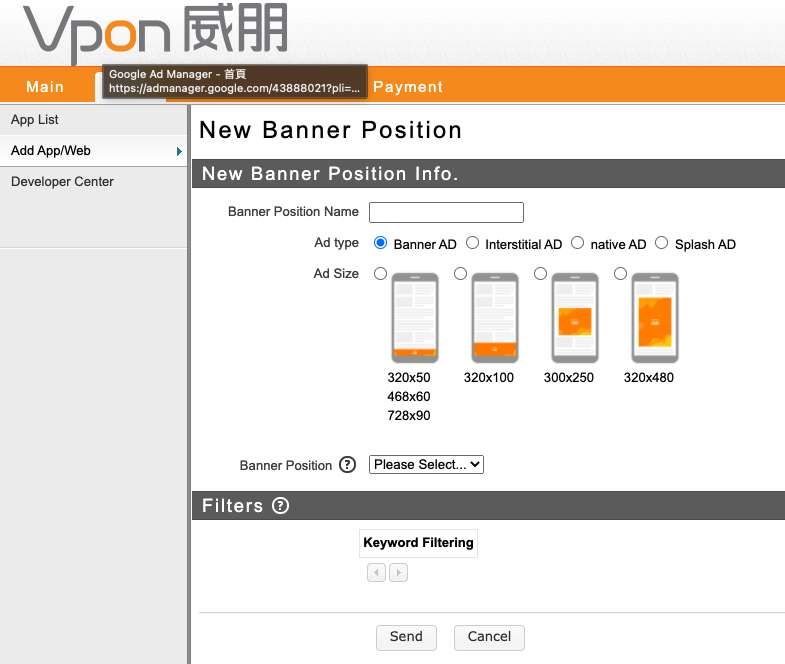Focus the Banner Position Name field
Screen dimensions: 785x664
pos(446,212)
